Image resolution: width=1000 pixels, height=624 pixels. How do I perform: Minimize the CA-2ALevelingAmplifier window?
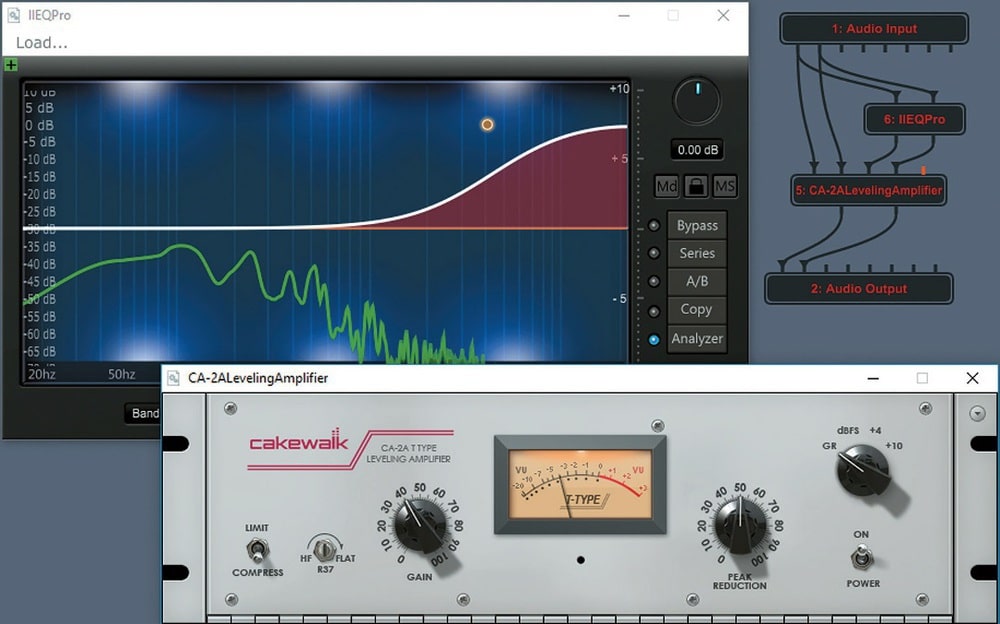[873, 378]
